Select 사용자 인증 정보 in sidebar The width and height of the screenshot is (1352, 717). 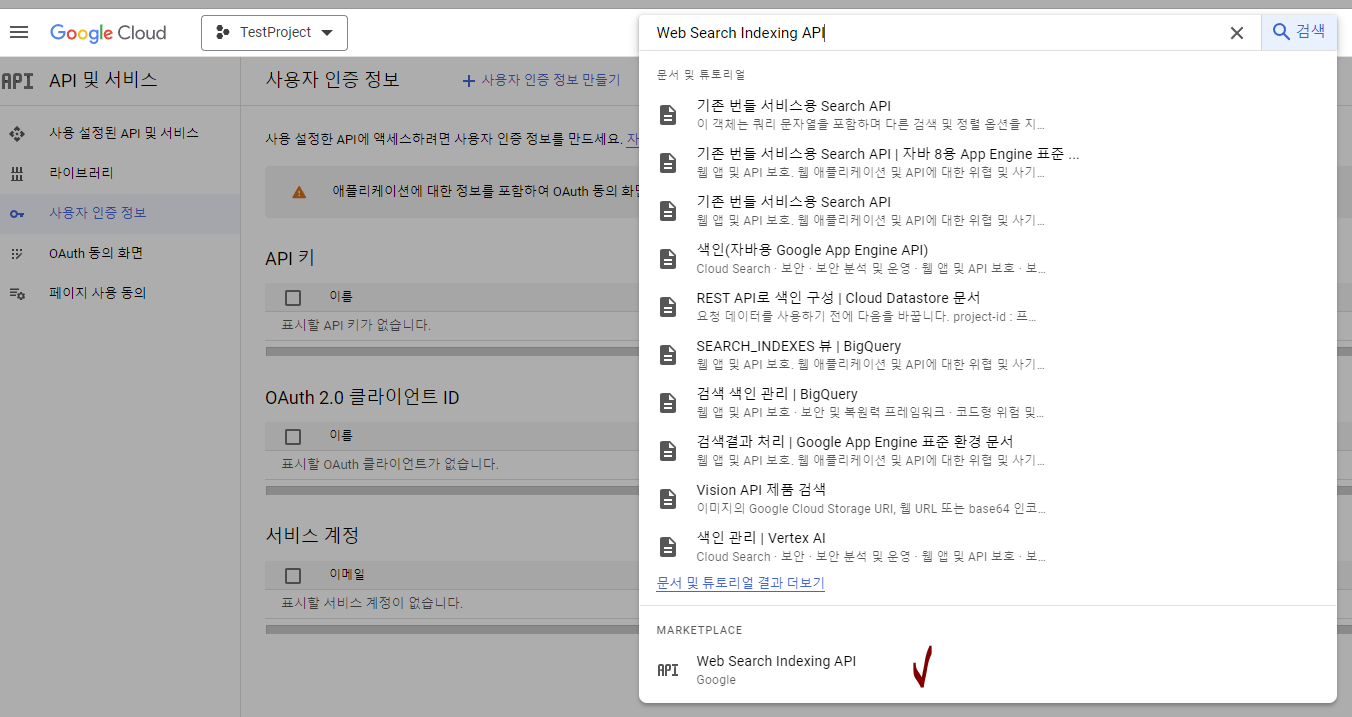click(98, 213)
